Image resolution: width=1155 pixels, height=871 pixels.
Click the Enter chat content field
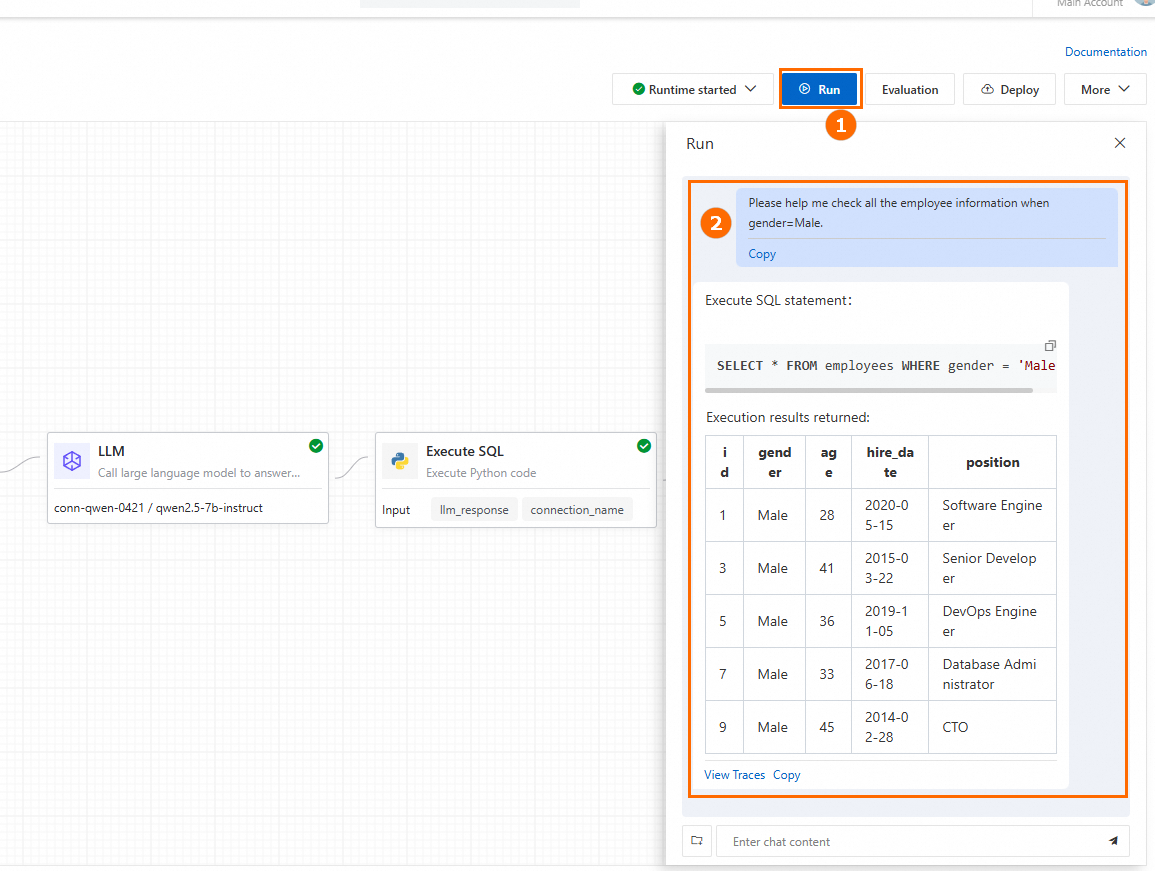pos(913,842)
